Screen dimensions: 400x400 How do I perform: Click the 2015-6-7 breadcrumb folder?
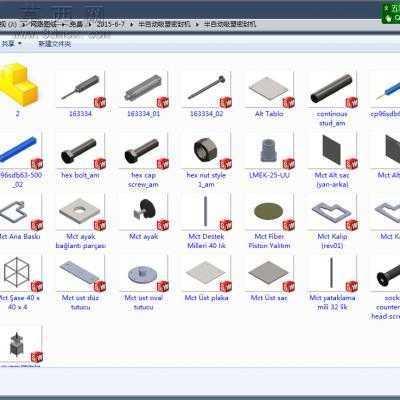110,24
